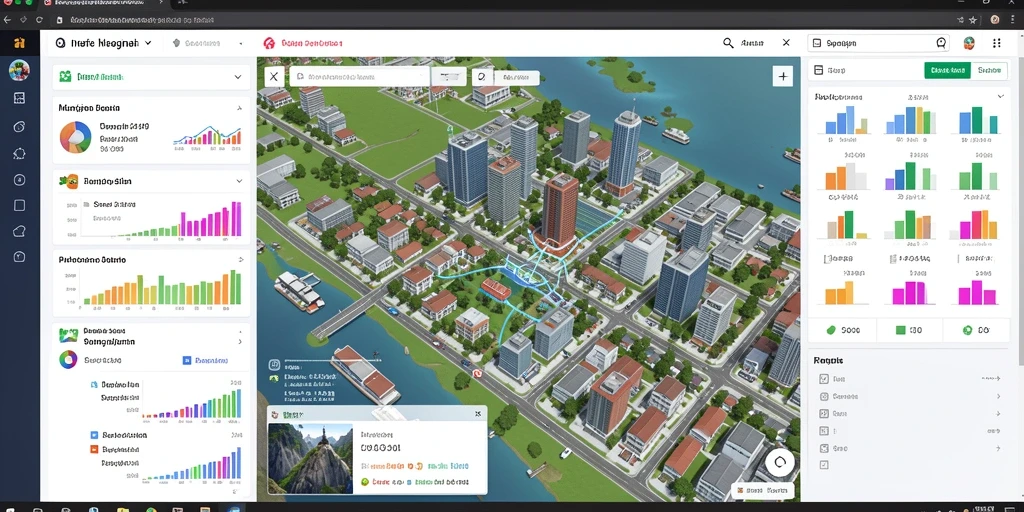Click the labeled button right of map refresh icon
Image resolution: width=1024 pixels, height=512 pixels.
coord(516,77)
